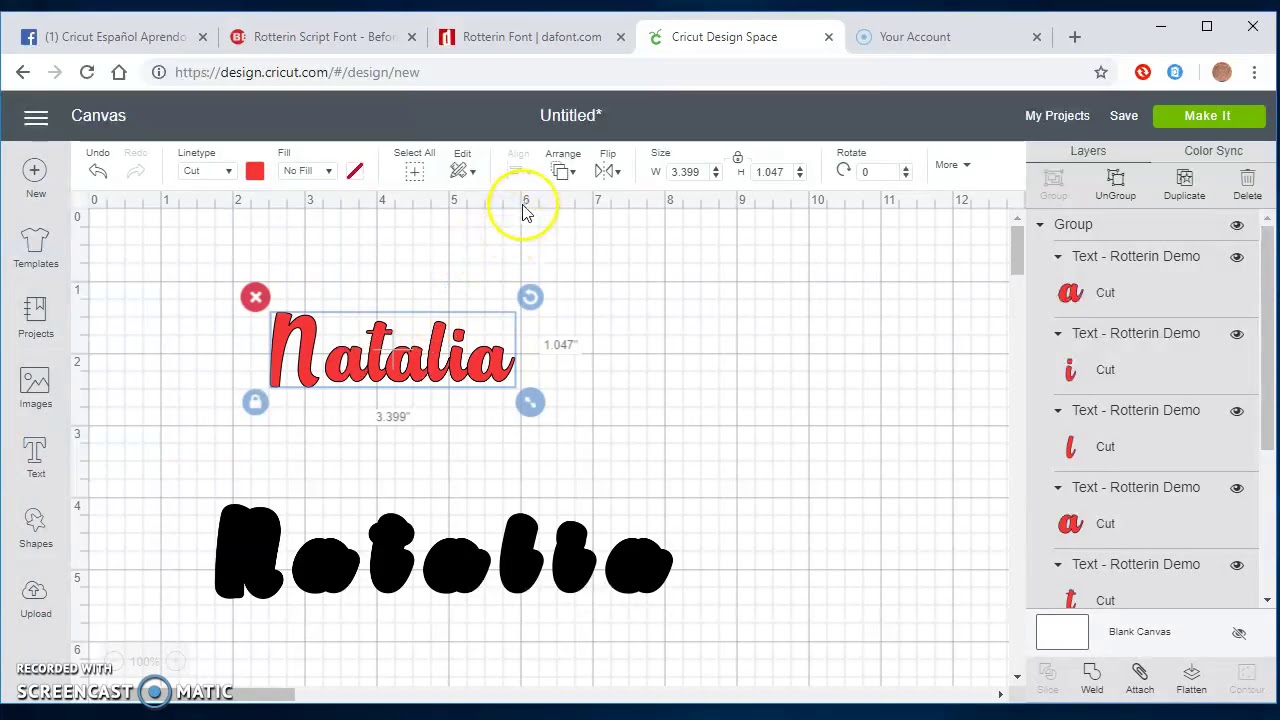Toggle the size aspect-ratio lock icon
Image resolution: width=1280 pixels, height=720 pixels.
point(737,157)
